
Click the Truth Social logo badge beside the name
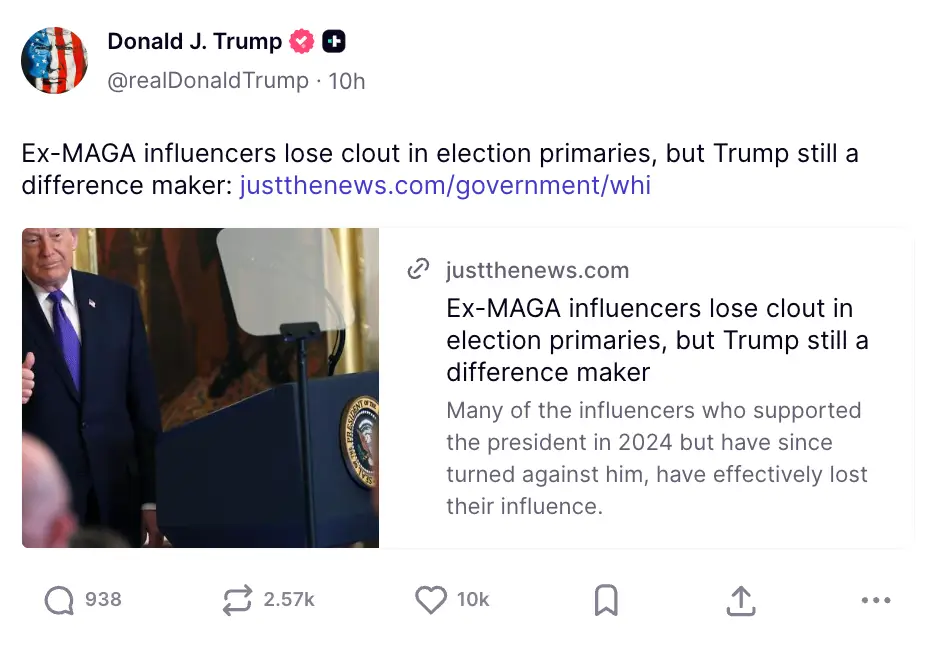coord(334,41)
